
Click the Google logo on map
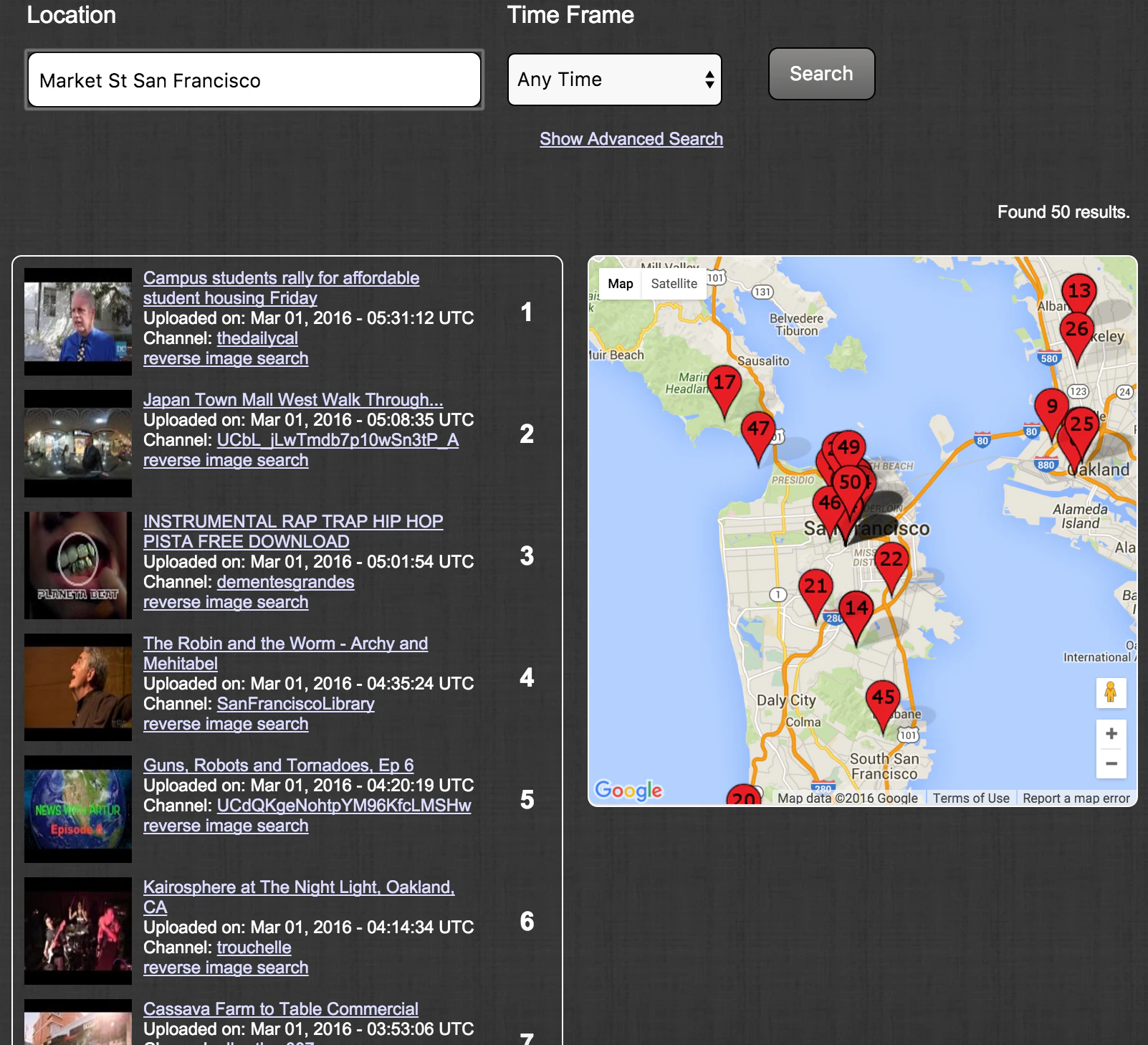[x=628, y=790]
